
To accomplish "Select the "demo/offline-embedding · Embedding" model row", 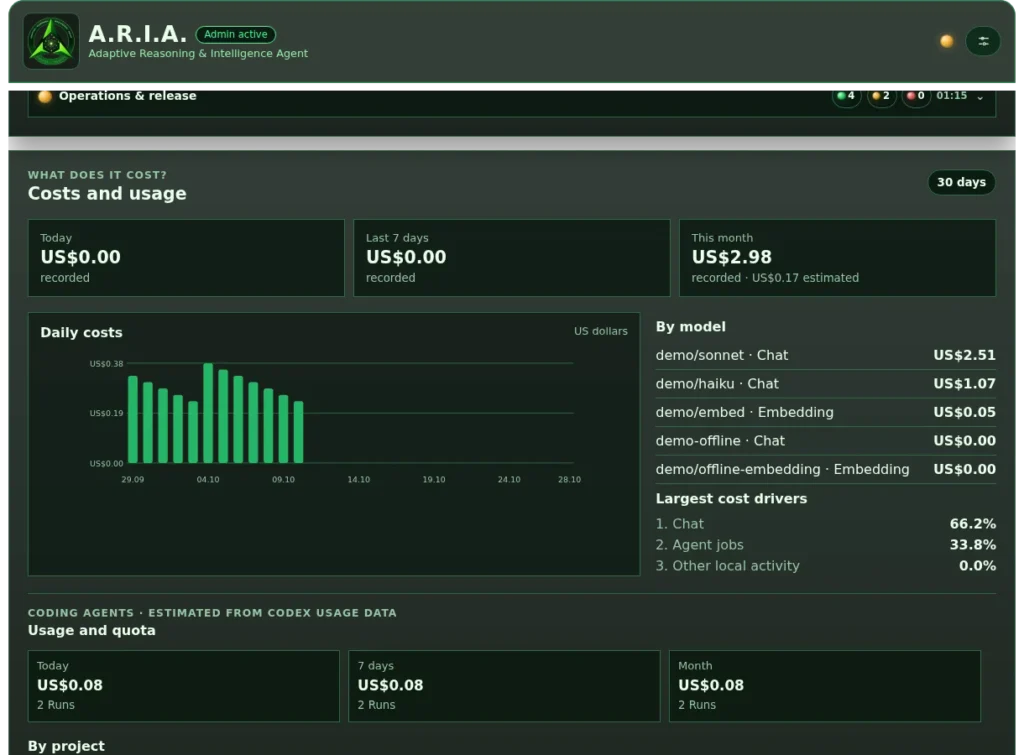I will 825,470.
